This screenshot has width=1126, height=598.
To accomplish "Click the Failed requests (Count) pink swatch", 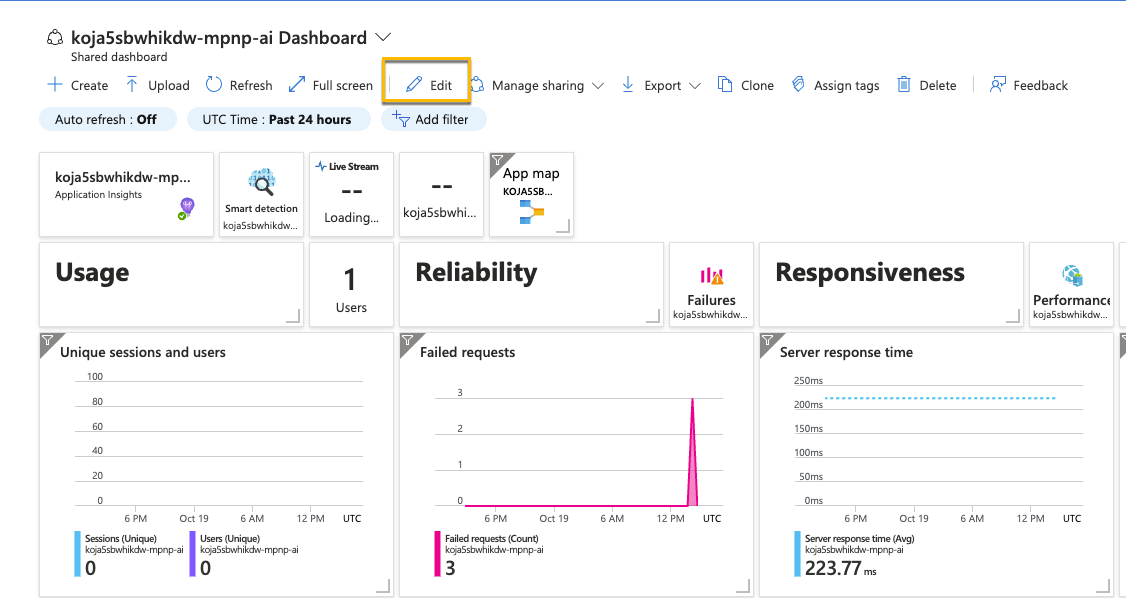I will 437,553.
